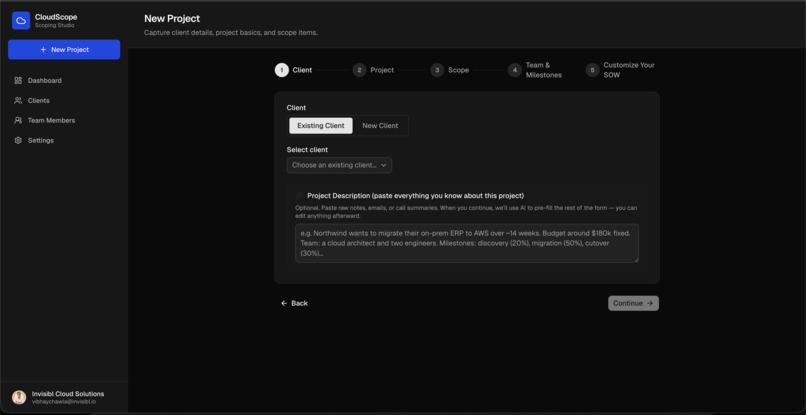Open the Team Members sidebar item
Screen dimensions: 806x415
point(64,120)
